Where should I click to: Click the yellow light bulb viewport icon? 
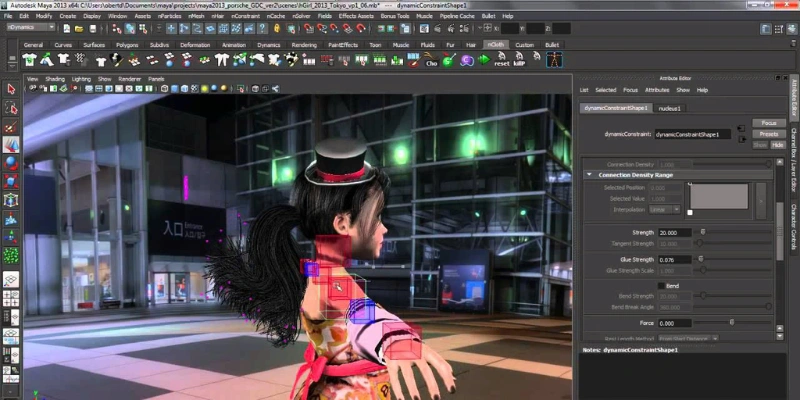[x=204, y=89]
